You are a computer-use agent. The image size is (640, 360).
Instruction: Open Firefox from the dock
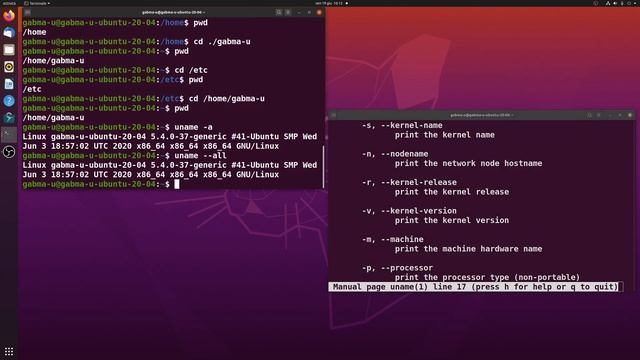tap(9, 16)
